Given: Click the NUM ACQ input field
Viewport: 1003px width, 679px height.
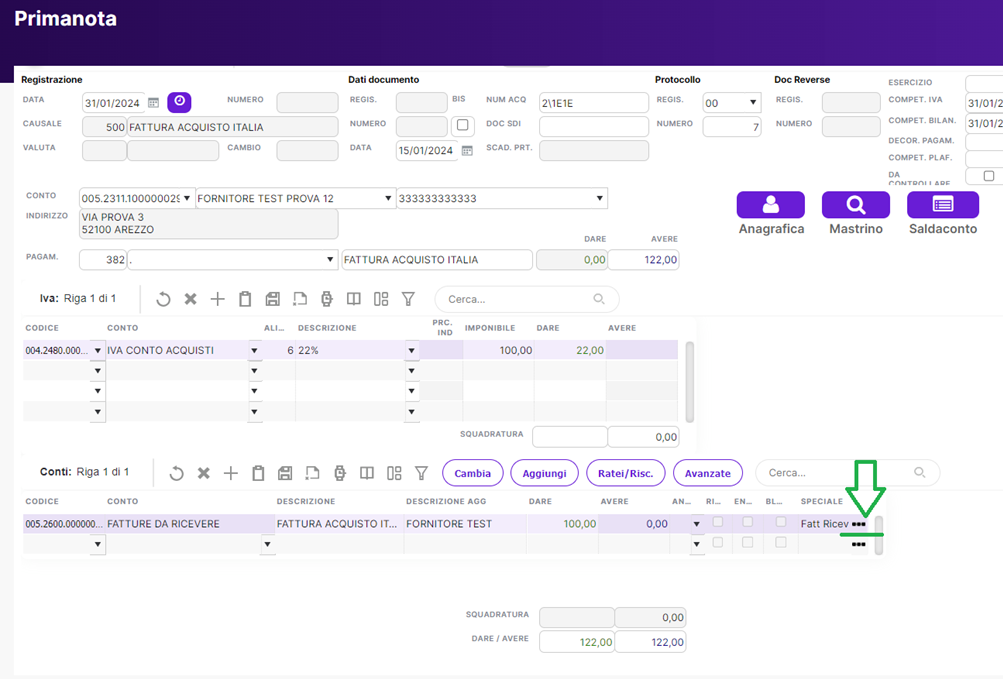Looking at the screenshot, I should [593, 103].
